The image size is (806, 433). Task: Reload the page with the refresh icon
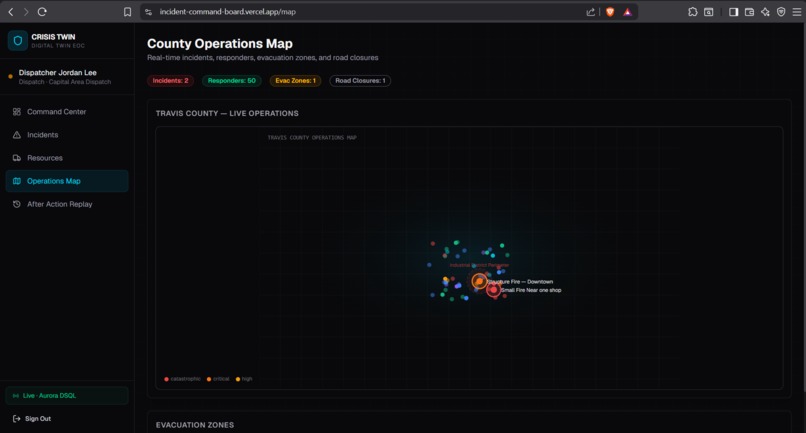[42, 12]
